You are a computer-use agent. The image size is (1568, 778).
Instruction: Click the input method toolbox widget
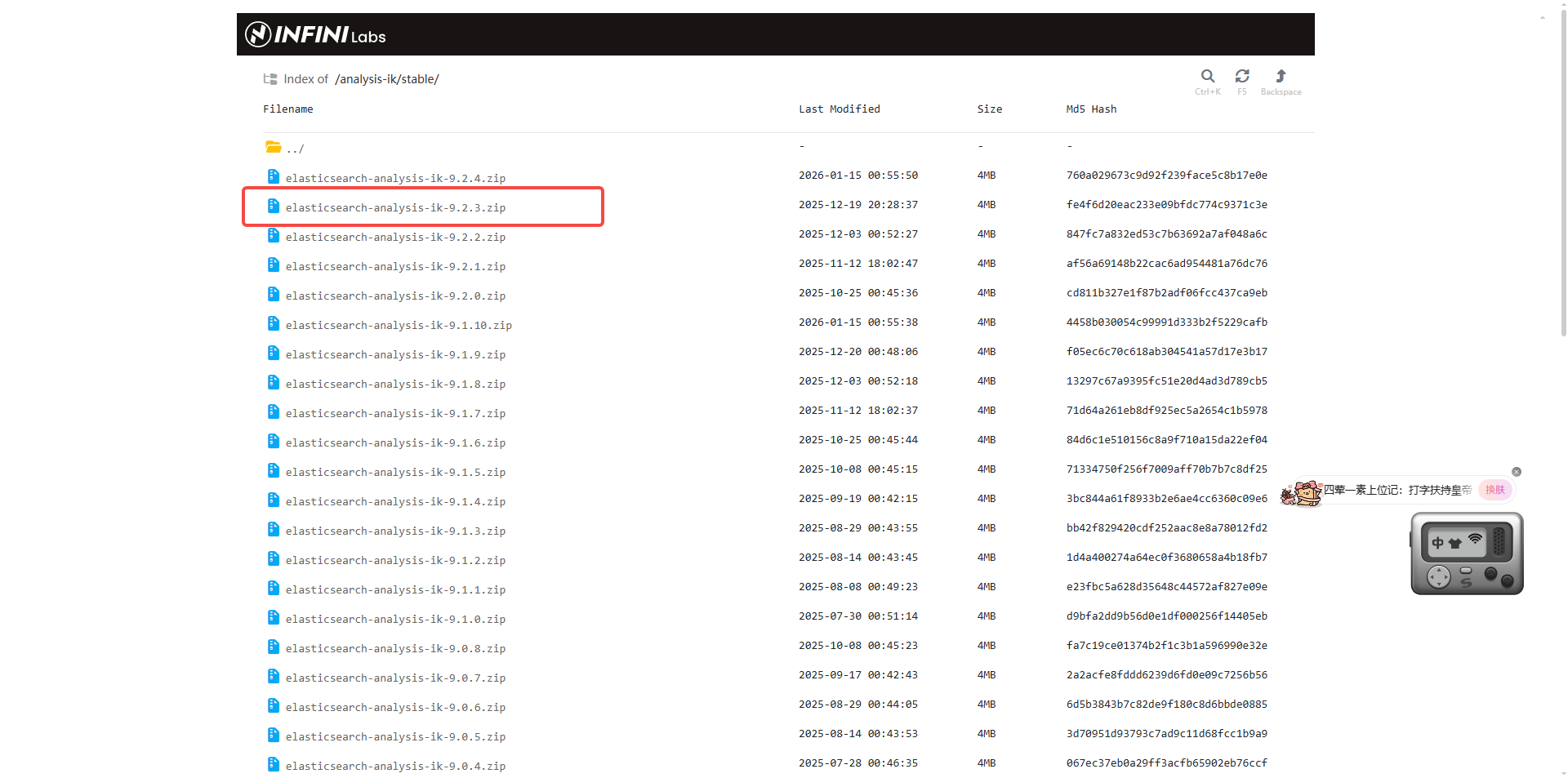1467,553
